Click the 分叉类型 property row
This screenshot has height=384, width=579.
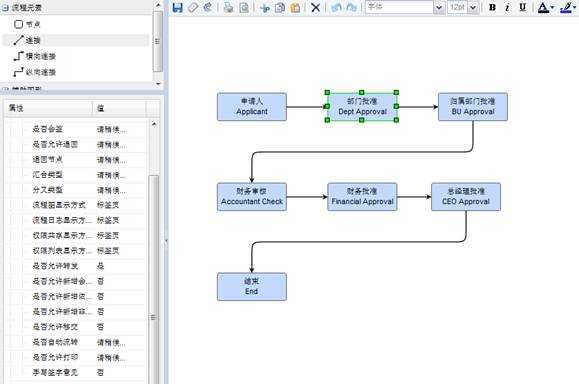76,190
